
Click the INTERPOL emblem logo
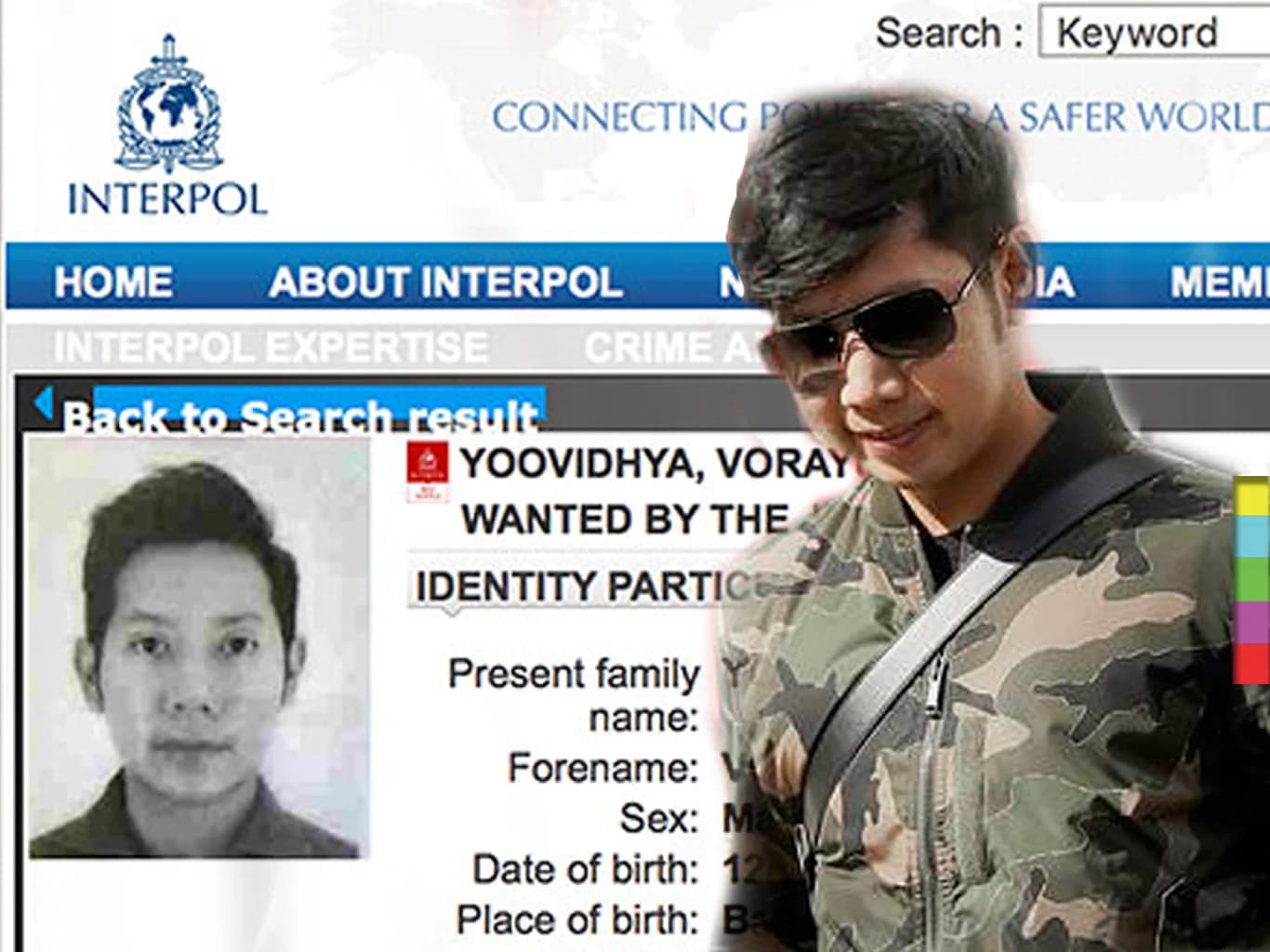pyautogui.click(x=168, y=102)
